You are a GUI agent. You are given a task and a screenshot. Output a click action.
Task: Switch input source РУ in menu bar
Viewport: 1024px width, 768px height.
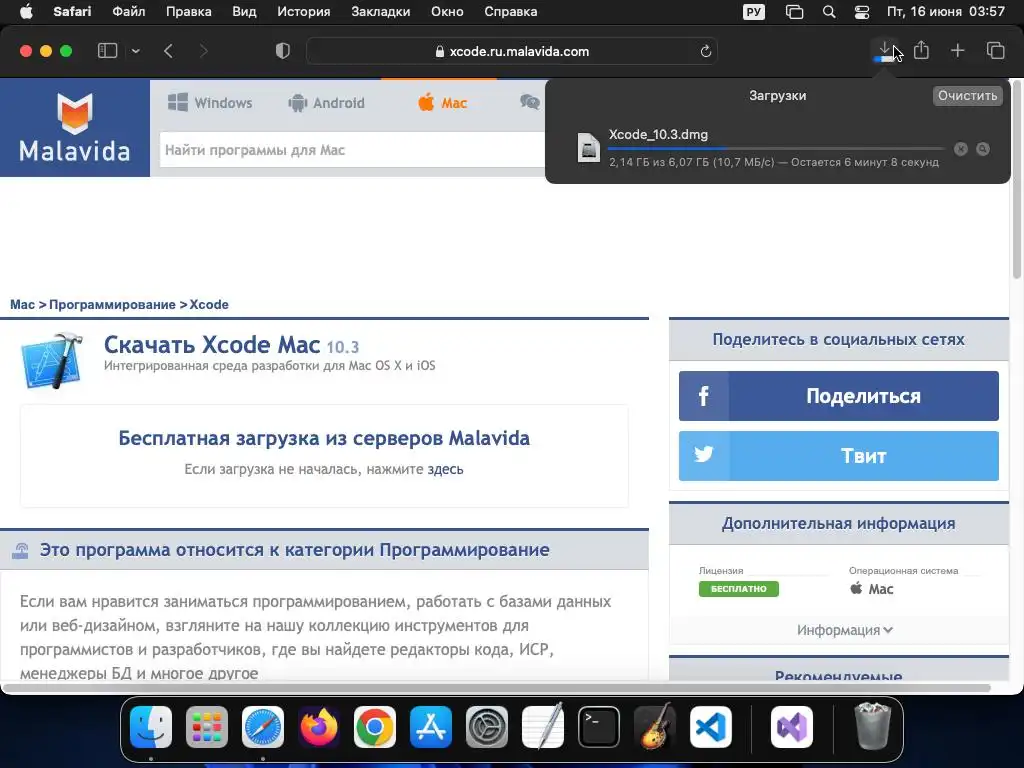tap(754, 12)
